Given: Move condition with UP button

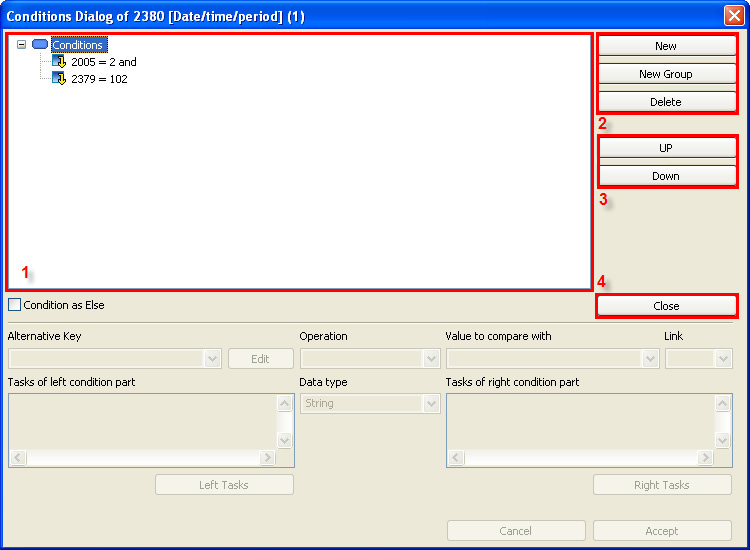Looking at the screenshot, I should pos(666,148).
